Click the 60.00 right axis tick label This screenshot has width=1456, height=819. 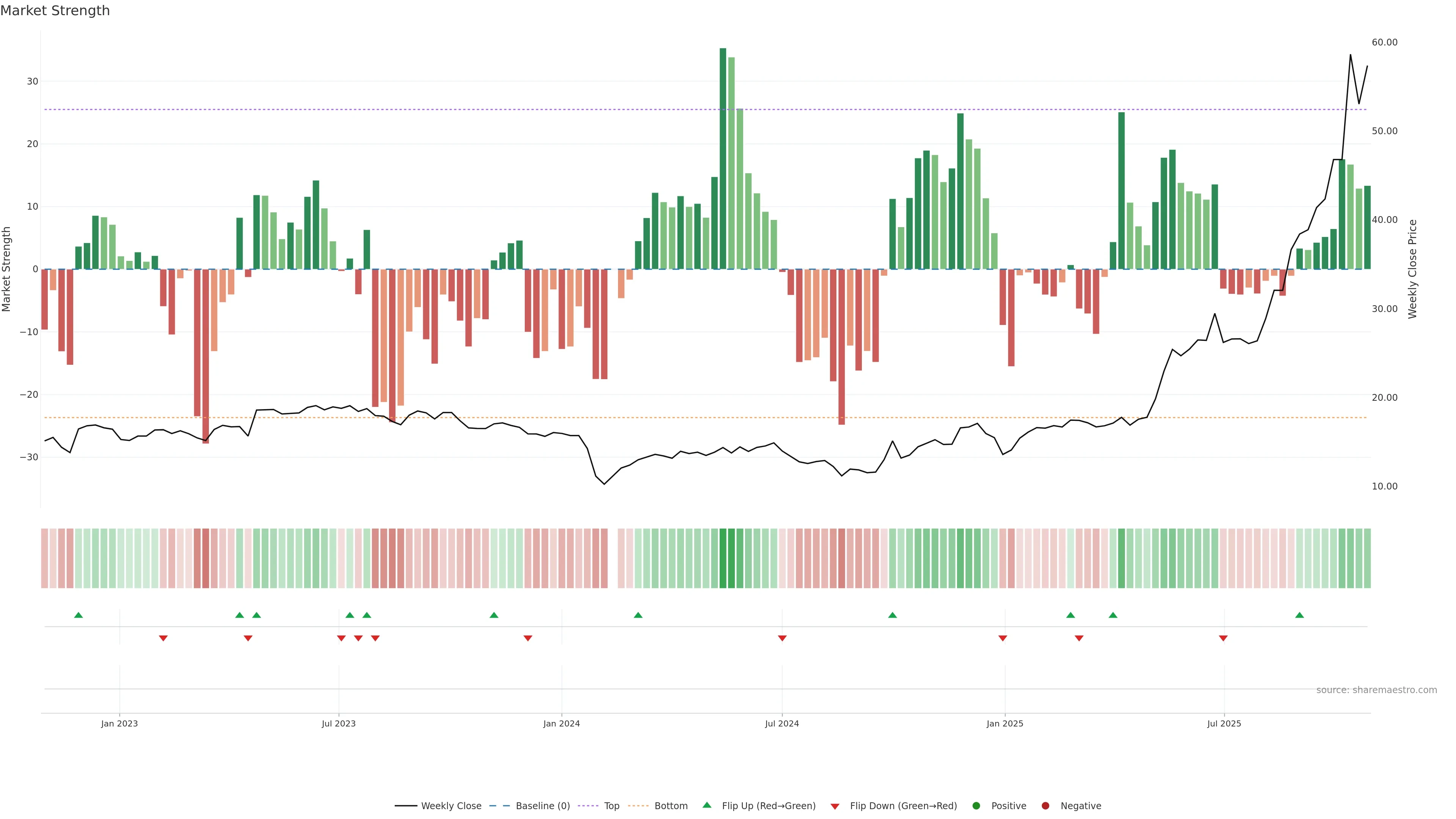click(x=1384, y=42)
